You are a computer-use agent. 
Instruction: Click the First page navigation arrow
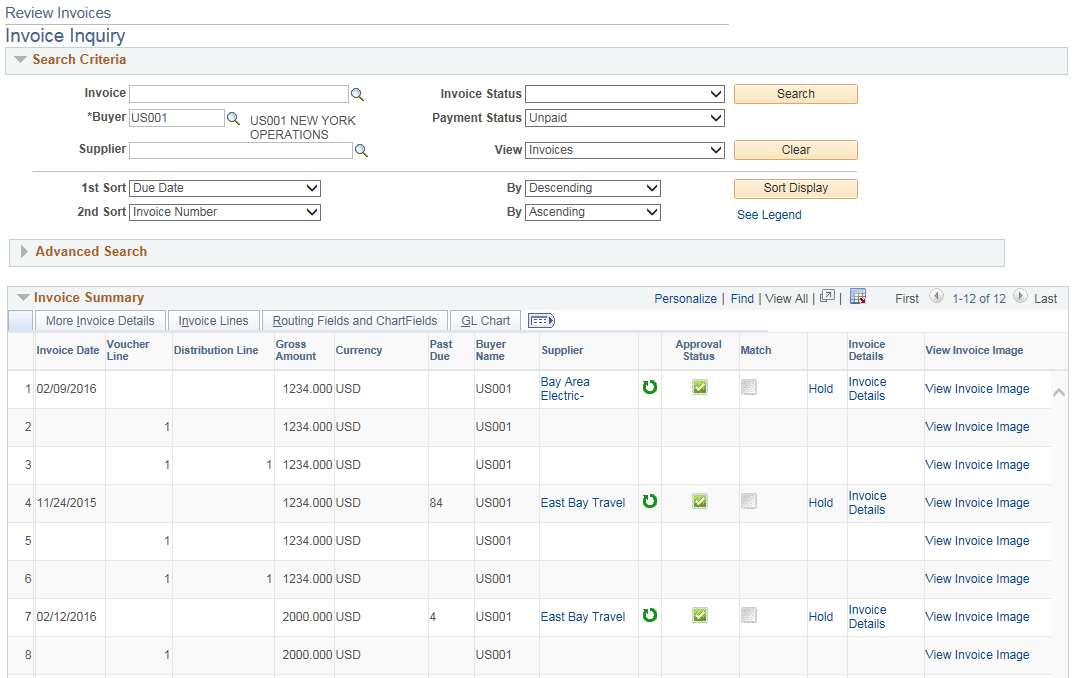(x=937, y=297)
